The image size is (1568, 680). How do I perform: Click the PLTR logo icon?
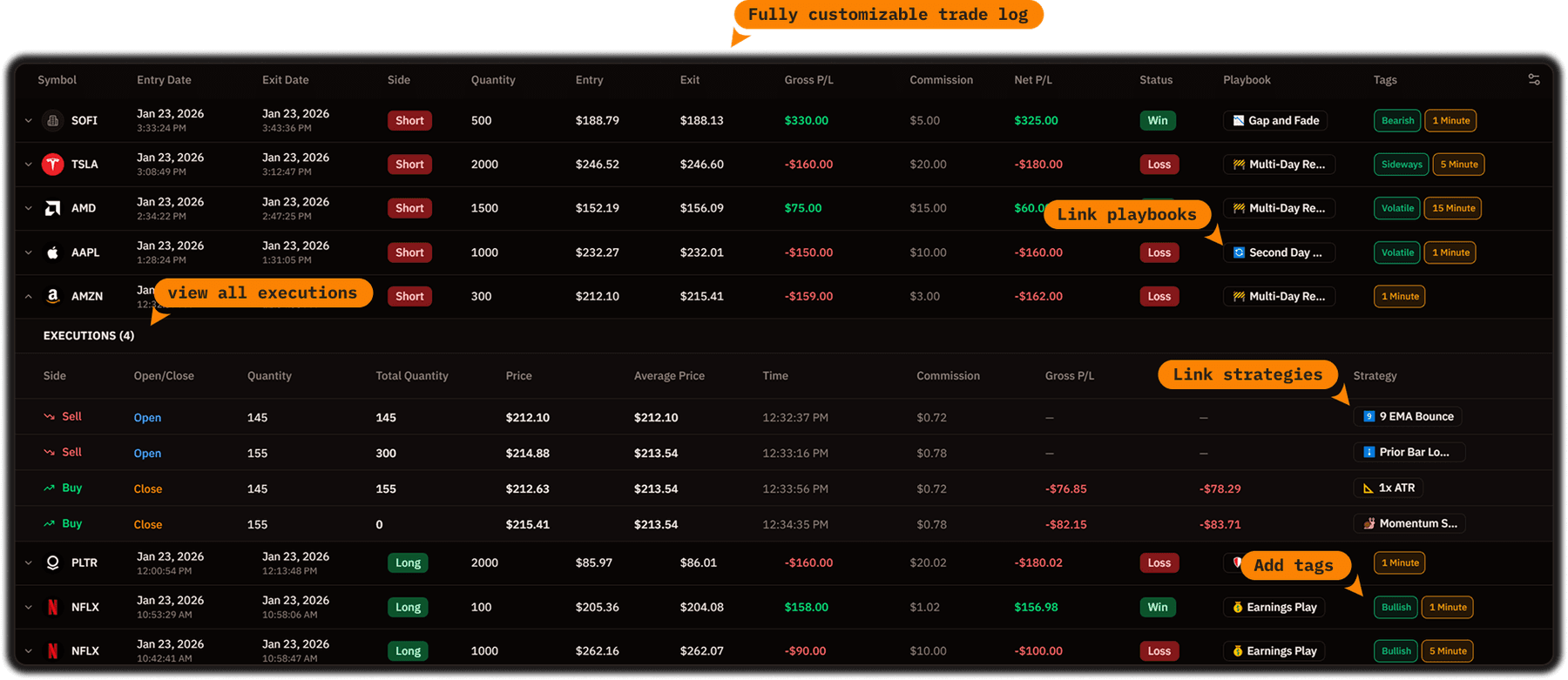(53, 562)
